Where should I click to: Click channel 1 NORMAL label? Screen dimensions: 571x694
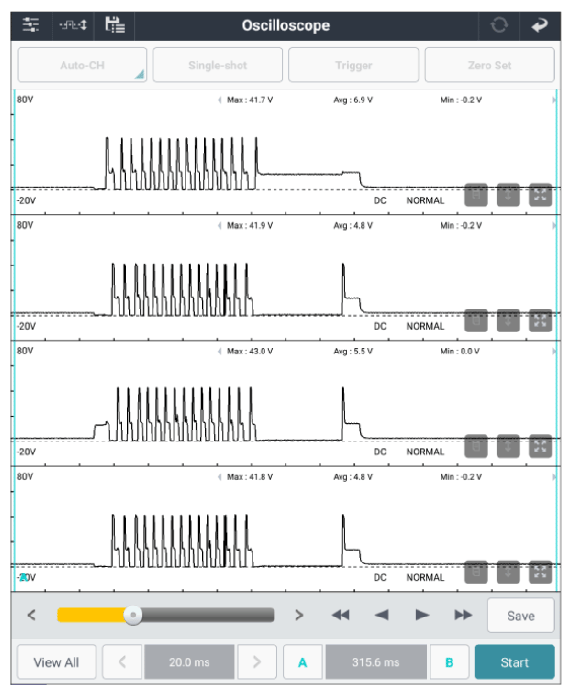425,201
